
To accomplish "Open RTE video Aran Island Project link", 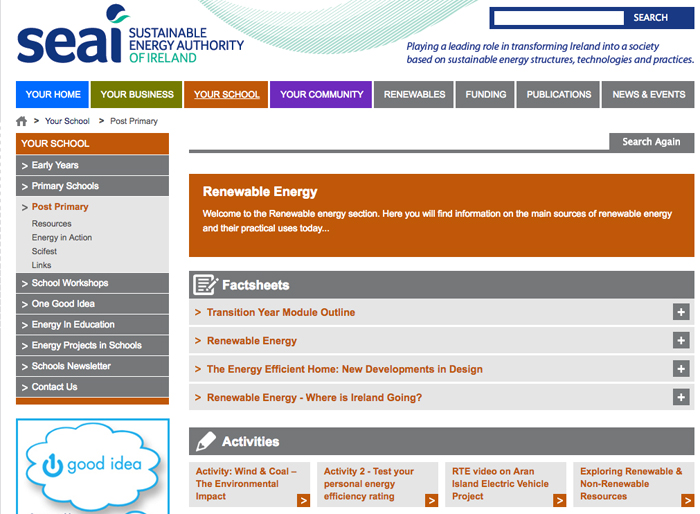I will coord(500,484).
